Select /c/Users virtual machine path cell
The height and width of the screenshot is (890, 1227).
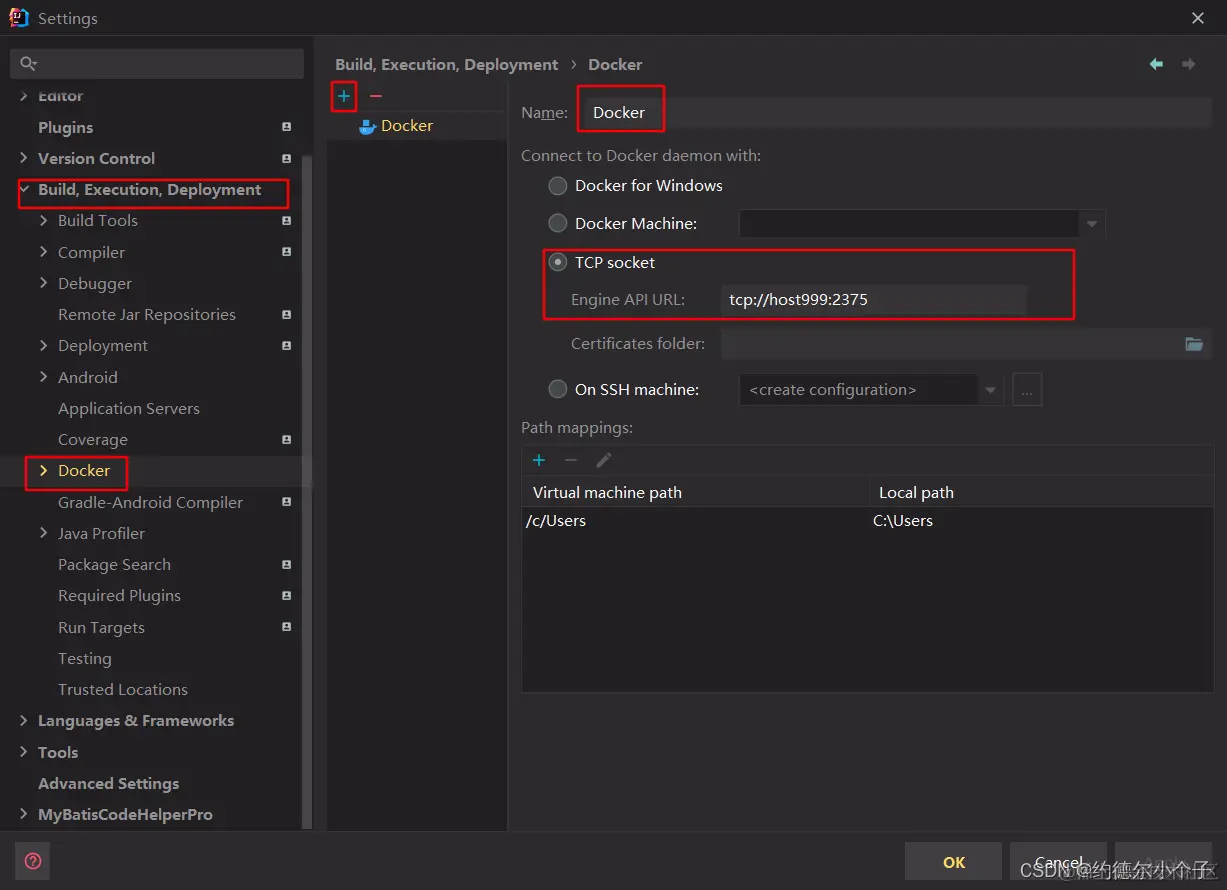(x=695, y=521)
